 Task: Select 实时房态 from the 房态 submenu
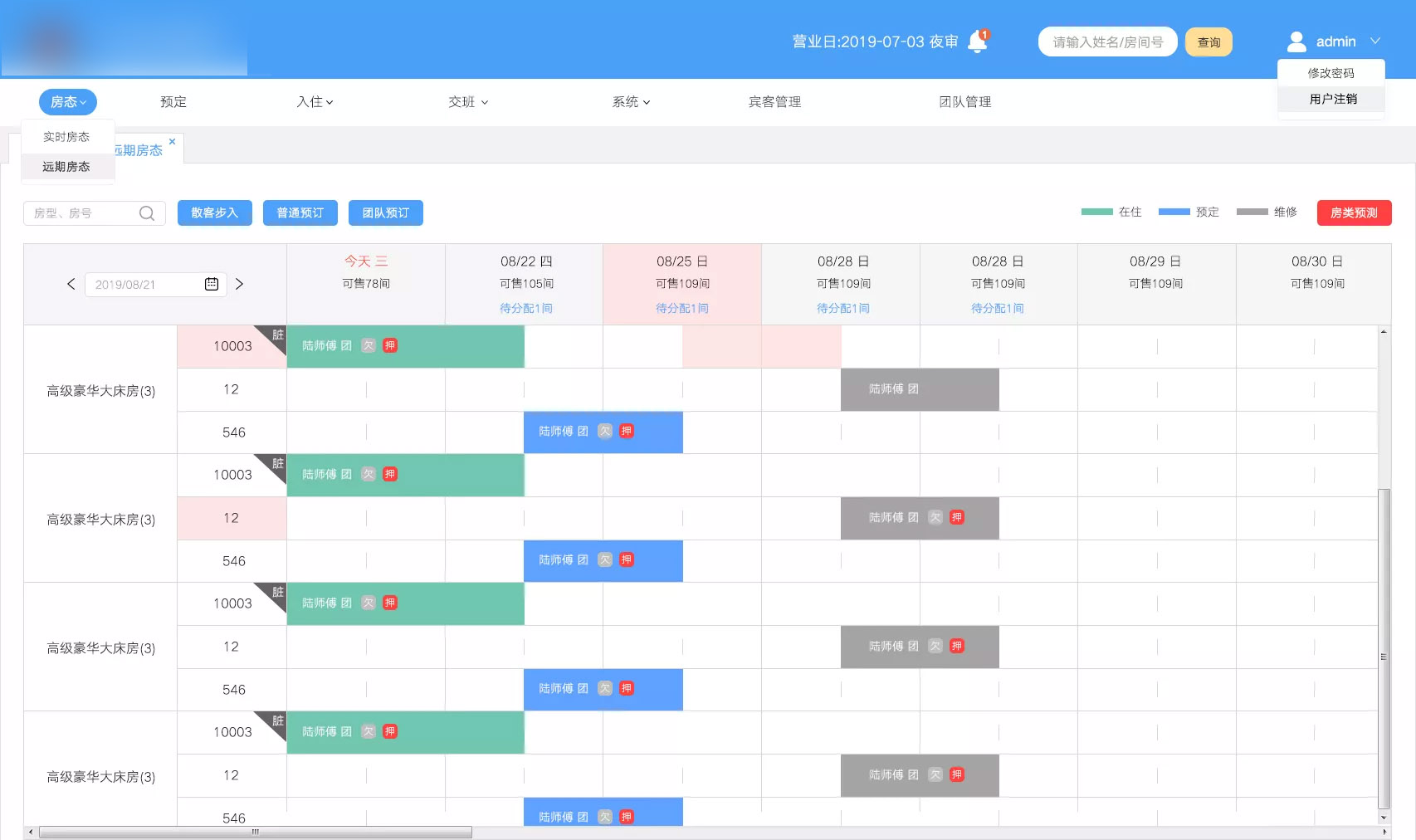pyautogui.click(x=66, y=137)
